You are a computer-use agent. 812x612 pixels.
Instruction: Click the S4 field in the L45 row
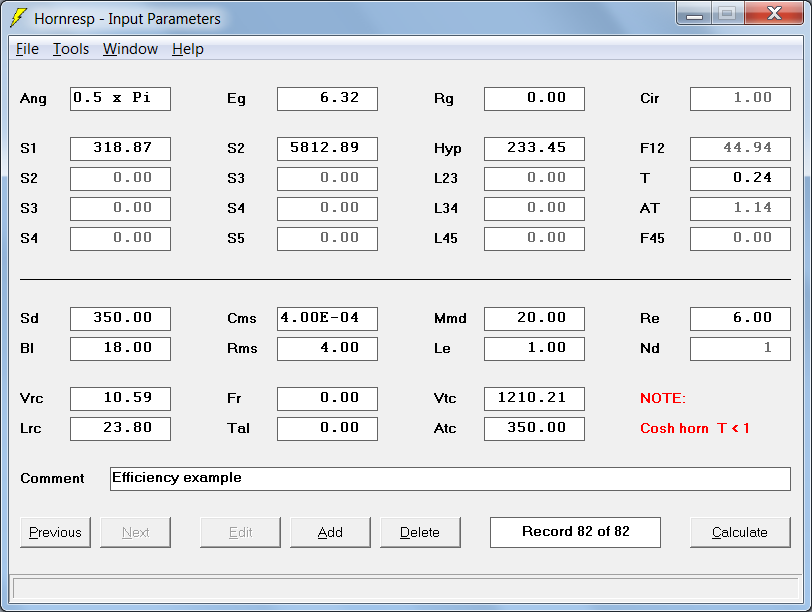(120, 239)
